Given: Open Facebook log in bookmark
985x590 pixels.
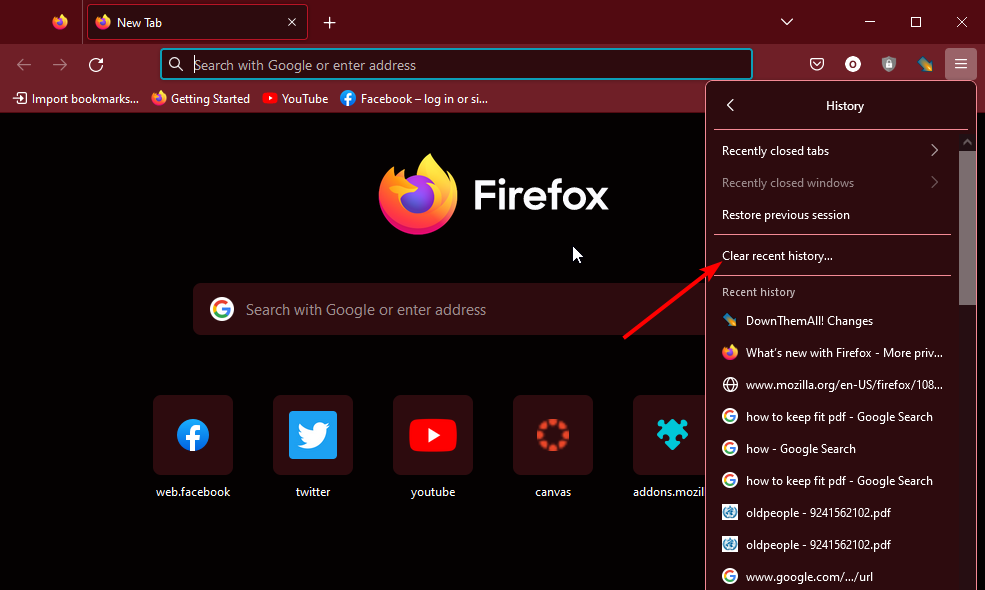Looking at the screenshot, I should click(x=414, y=99).
